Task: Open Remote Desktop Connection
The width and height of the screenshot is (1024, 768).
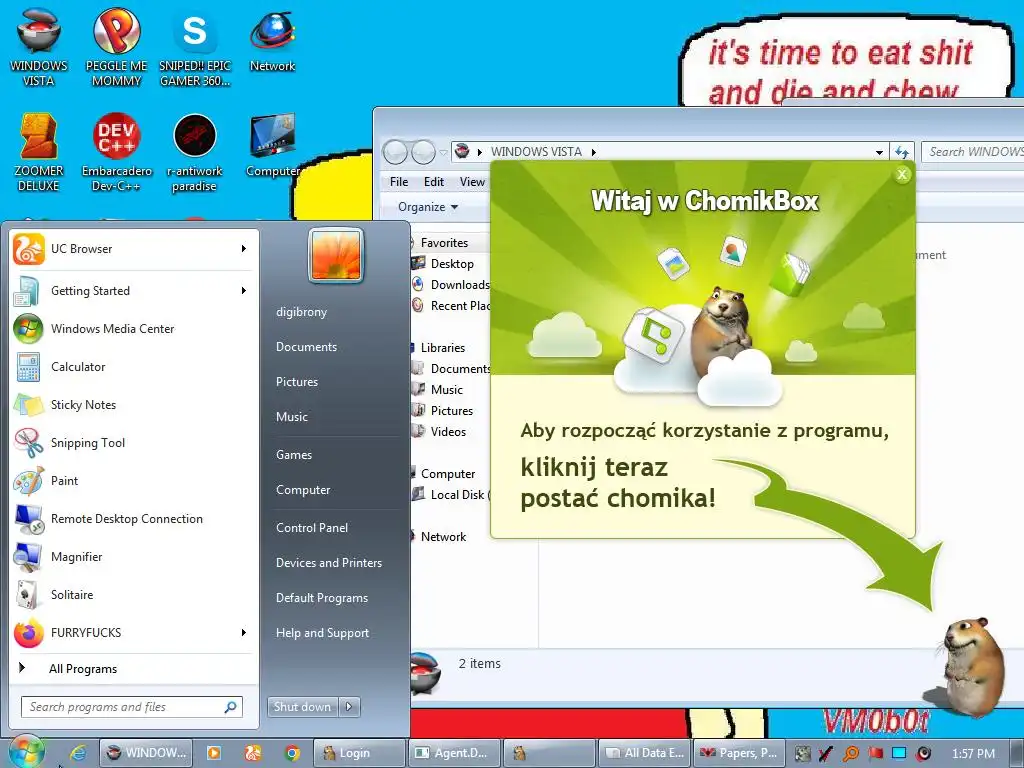Action: point(133,519)
